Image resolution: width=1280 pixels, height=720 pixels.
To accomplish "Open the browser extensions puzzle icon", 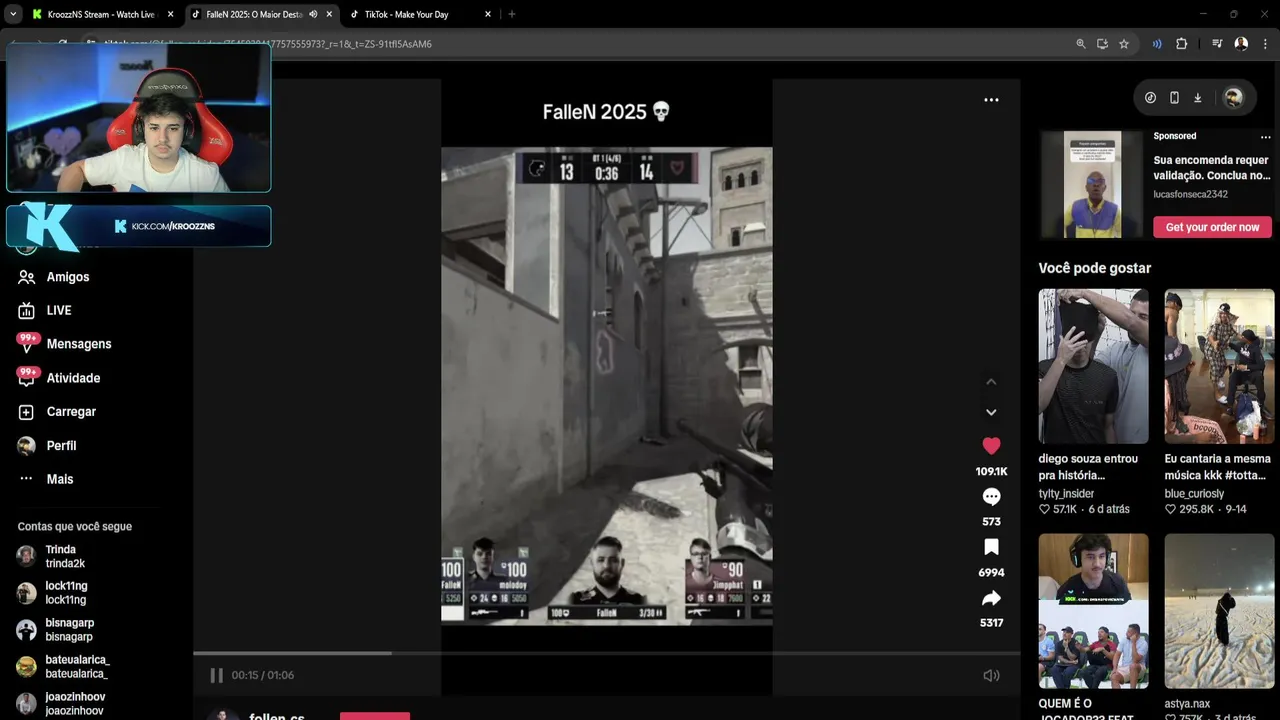I will coord(1181,44).
